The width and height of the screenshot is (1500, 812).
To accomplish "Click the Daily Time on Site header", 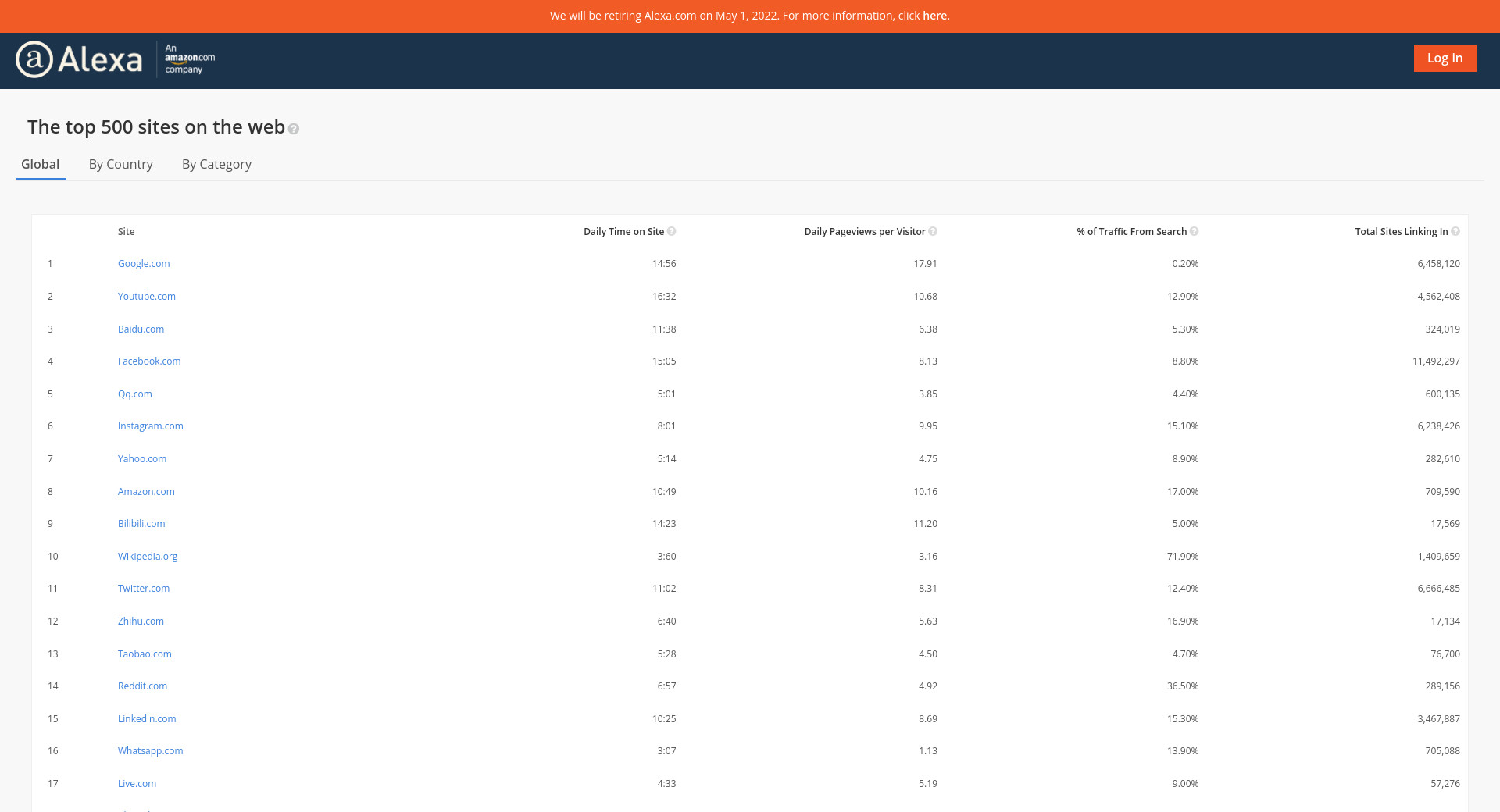I will (624, 232).
